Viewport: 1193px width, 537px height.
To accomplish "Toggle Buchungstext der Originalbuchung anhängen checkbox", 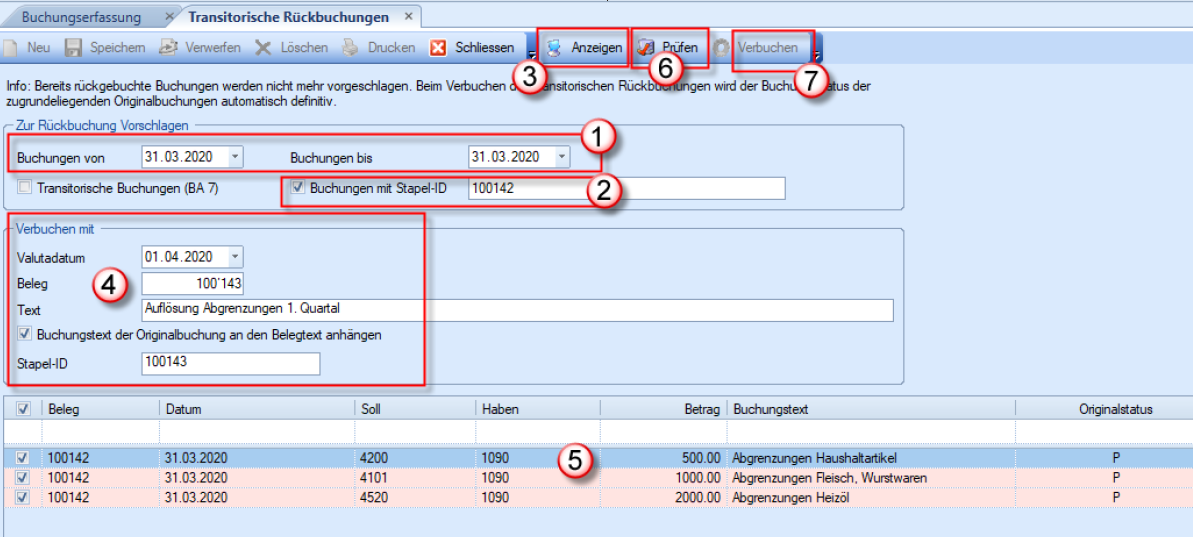I will pos(24,334).
